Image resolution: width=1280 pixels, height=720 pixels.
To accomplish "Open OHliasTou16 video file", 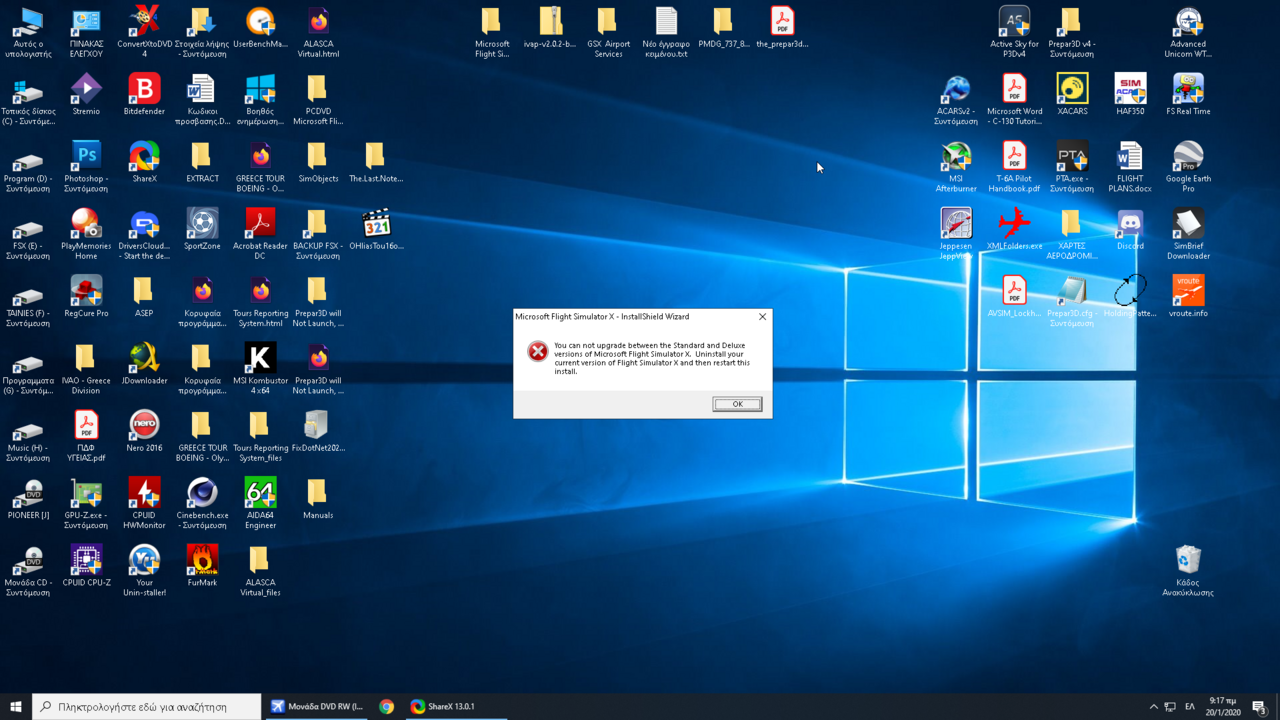I will [376, 228].
